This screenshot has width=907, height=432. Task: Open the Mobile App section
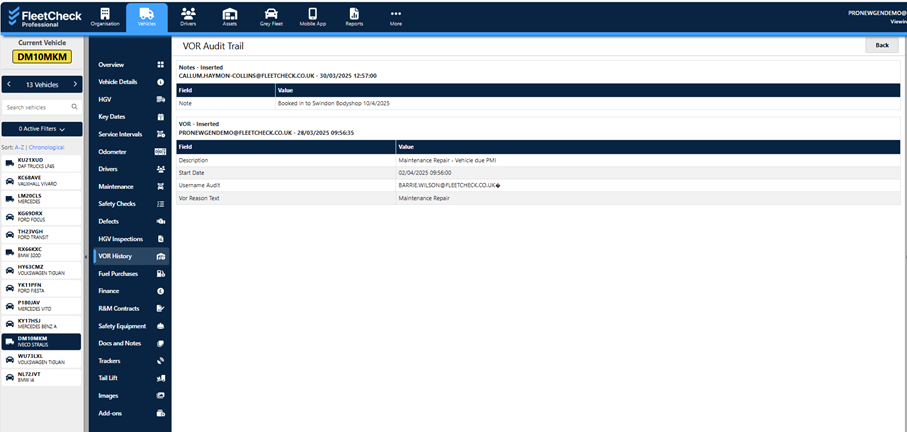pos(312,16)
